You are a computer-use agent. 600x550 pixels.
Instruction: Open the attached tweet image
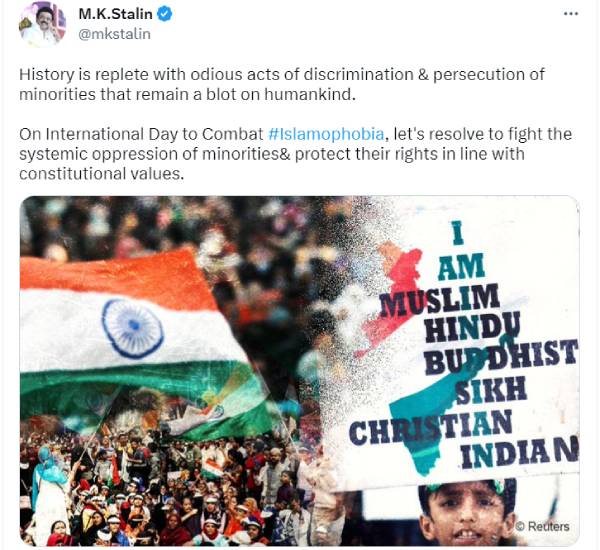tap(300, 371)
